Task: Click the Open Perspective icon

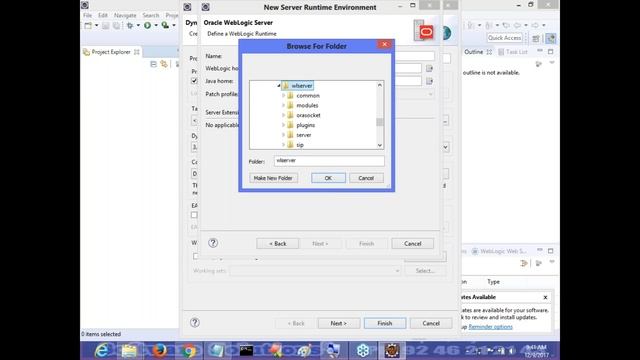Action: tap(536, 38)
